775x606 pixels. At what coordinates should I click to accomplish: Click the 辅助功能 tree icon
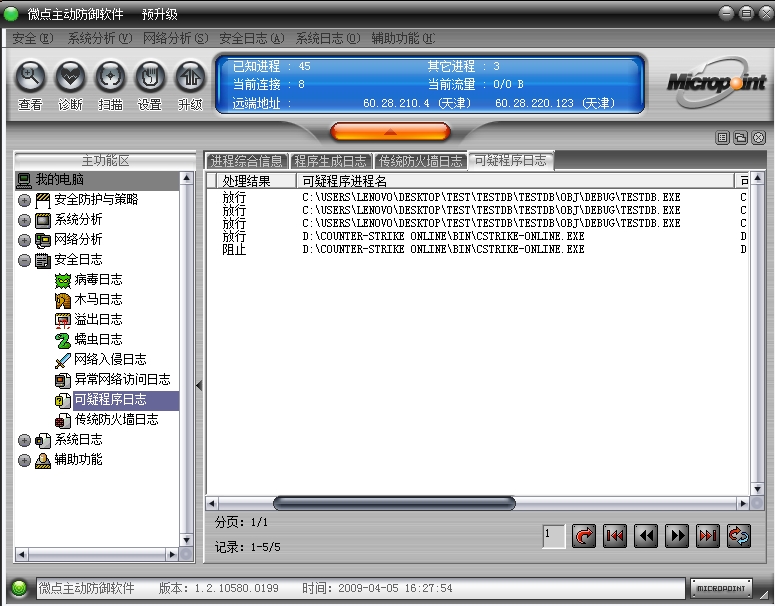pos(43,460)
